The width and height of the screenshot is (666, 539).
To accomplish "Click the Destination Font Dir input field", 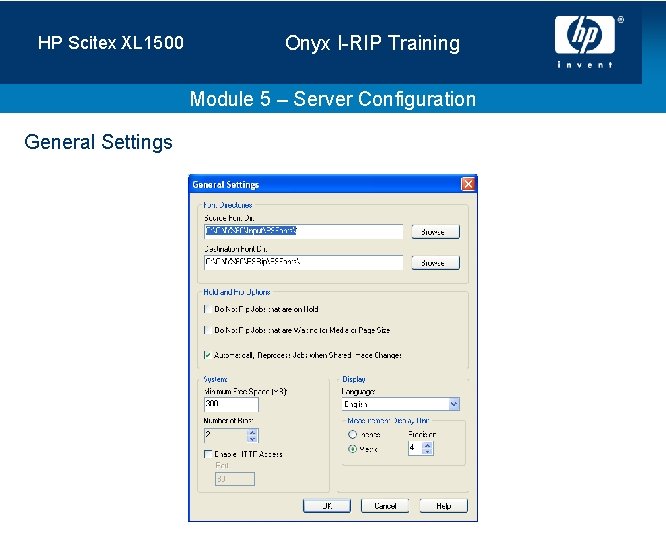I will (x=303, y=262).
